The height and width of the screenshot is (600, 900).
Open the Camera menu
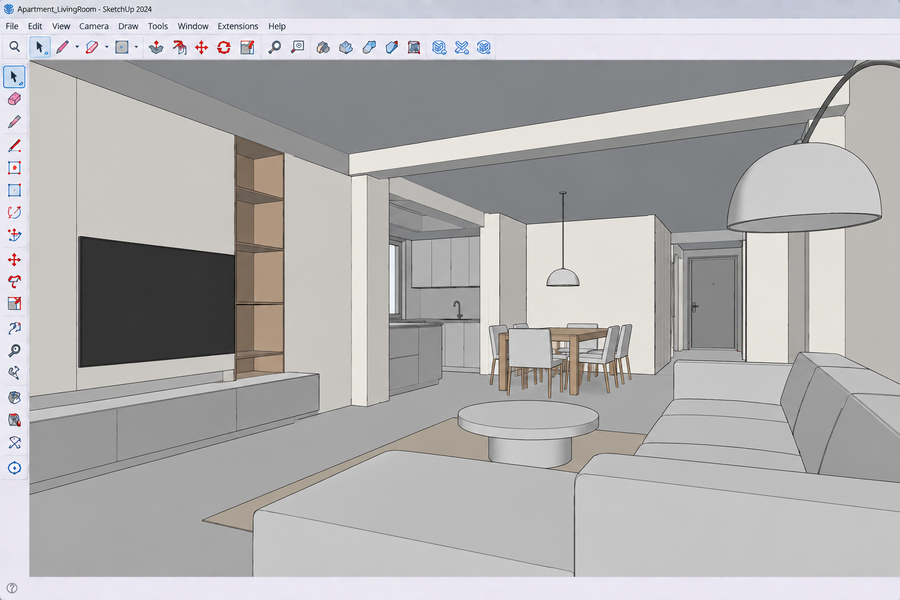tap(94, 26)
